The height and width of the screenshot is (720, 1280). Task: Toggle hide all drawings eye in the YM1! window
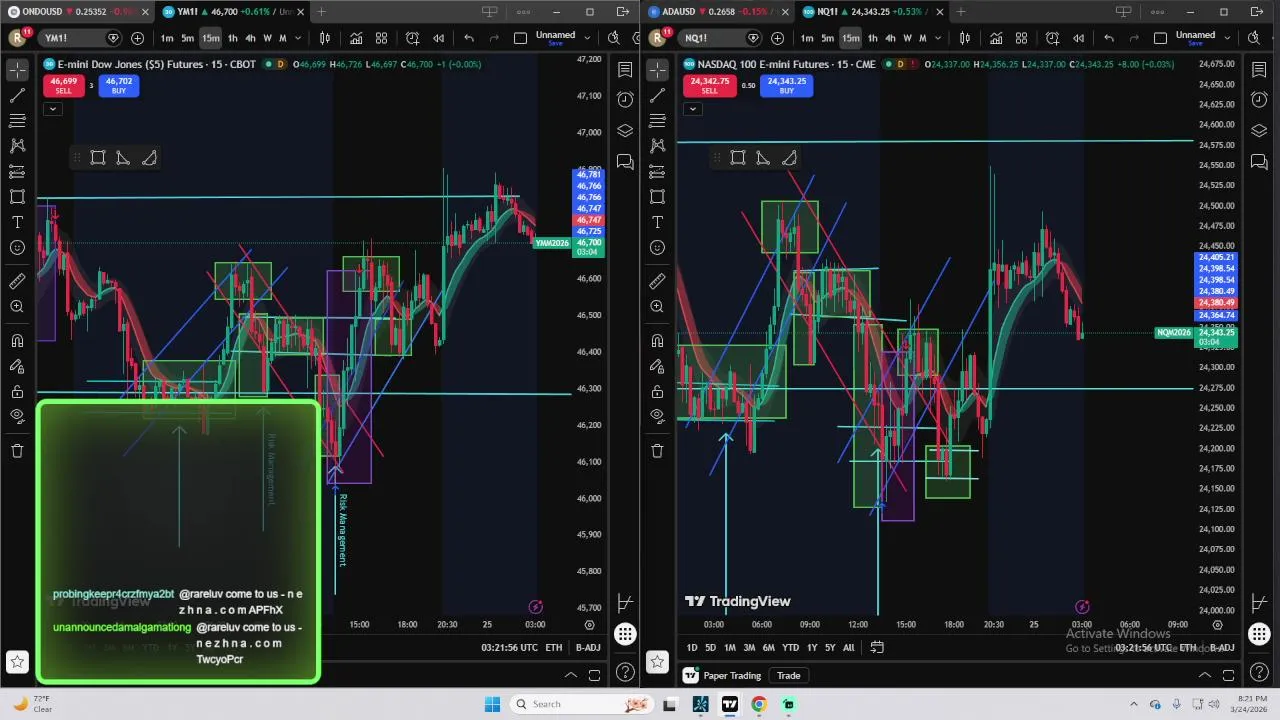(x=17, y=416)
